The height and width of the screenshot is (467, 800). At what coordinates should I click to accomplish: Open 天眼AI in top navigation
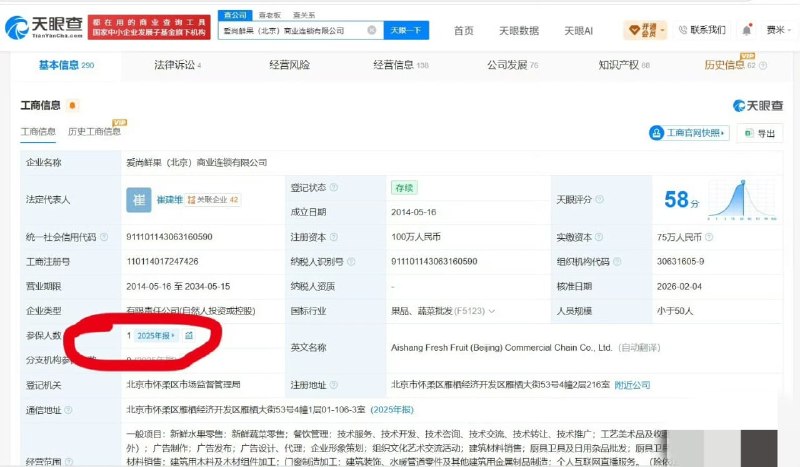point(579,31)
